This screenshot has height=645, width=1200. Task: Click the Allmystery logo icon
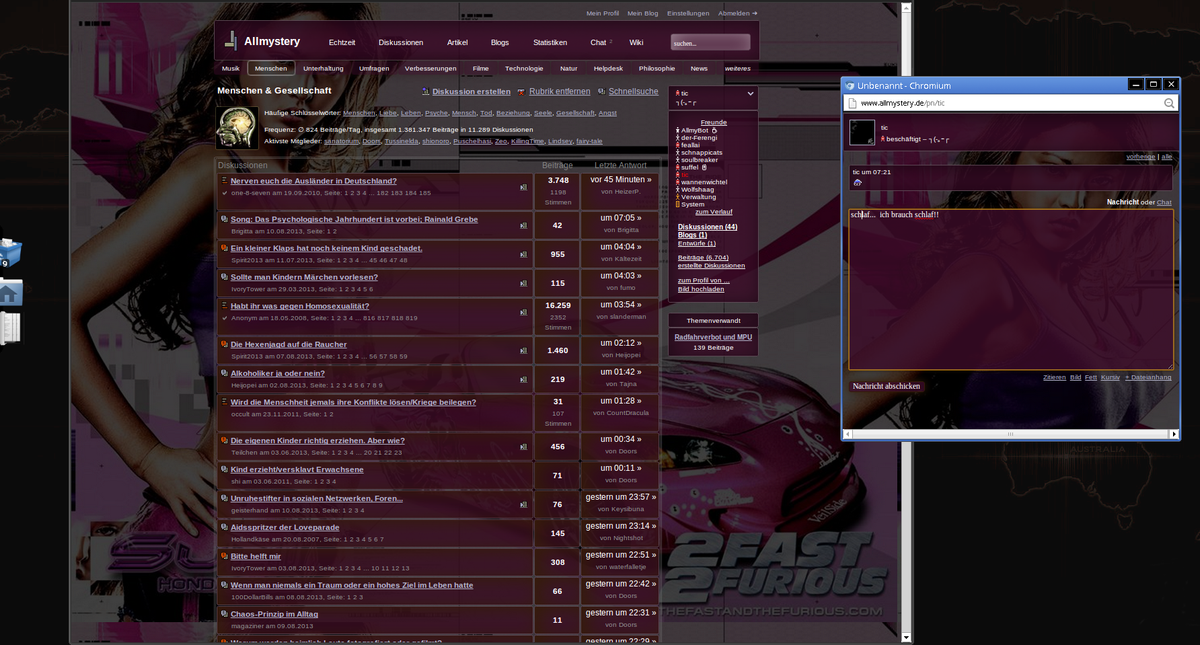230,41
